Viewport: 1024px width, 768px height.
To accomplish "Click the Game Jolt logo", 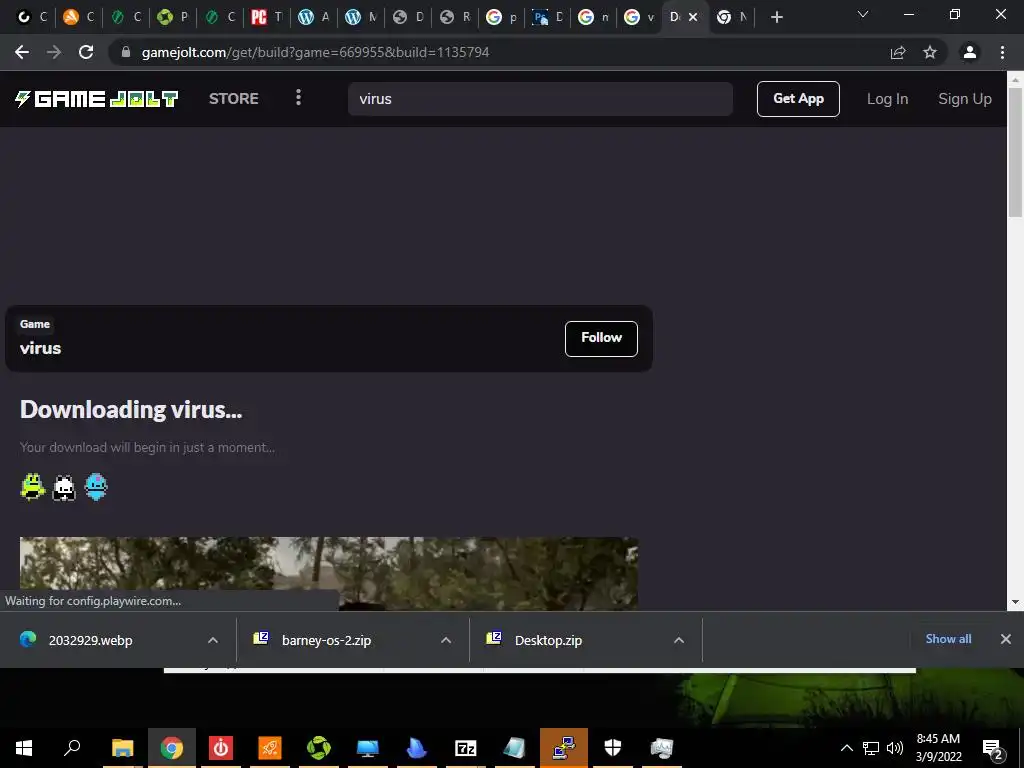I will tap(97, 99).
